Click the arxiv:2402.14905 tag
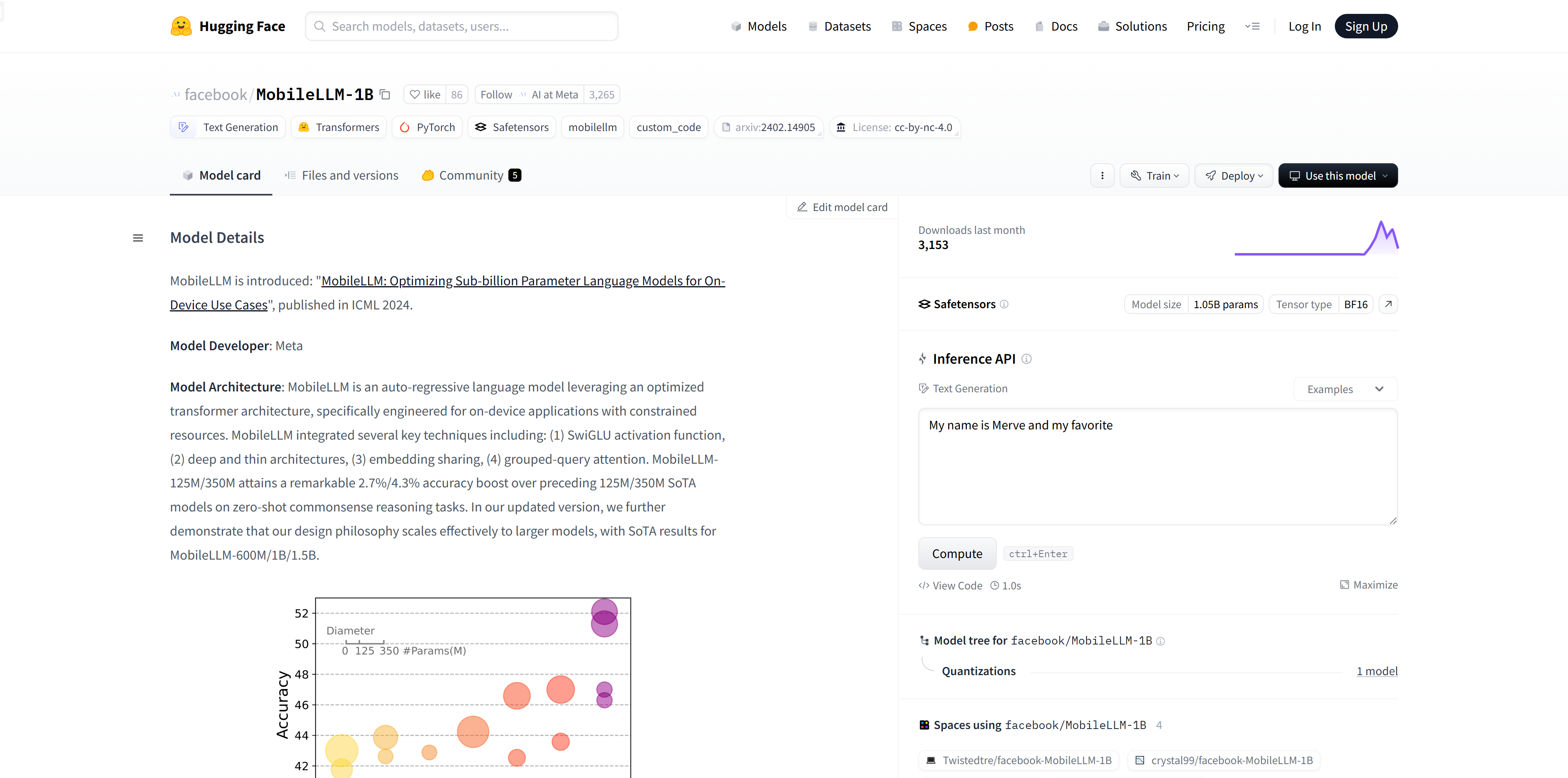 click(x=768, y=127)
